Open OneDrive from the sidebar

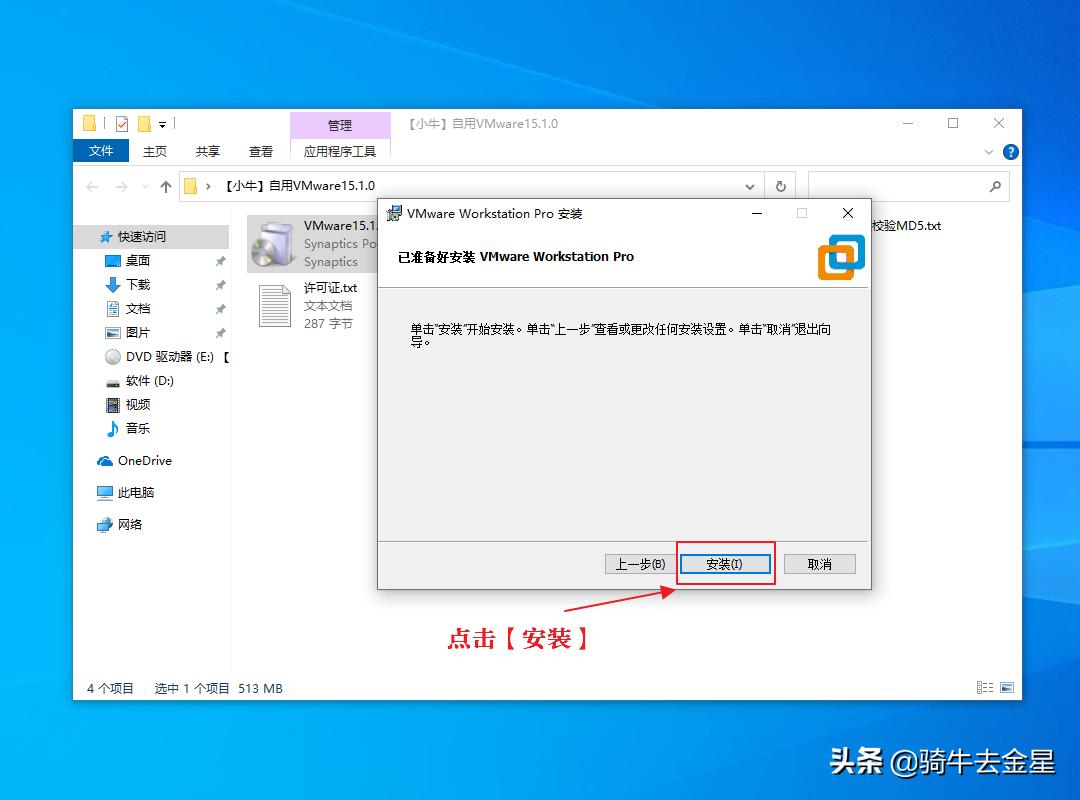(x=142, y=461)
